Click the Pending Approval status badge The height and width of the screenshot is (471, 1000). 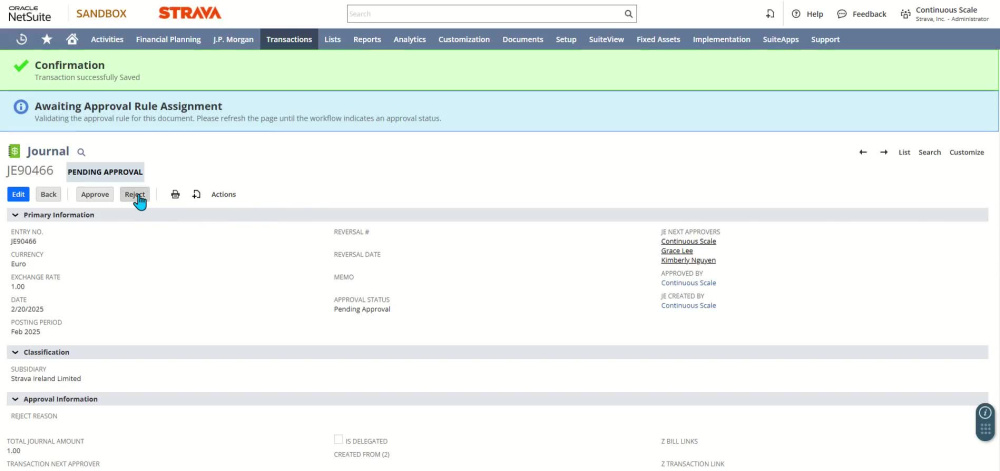pos(105,172)
